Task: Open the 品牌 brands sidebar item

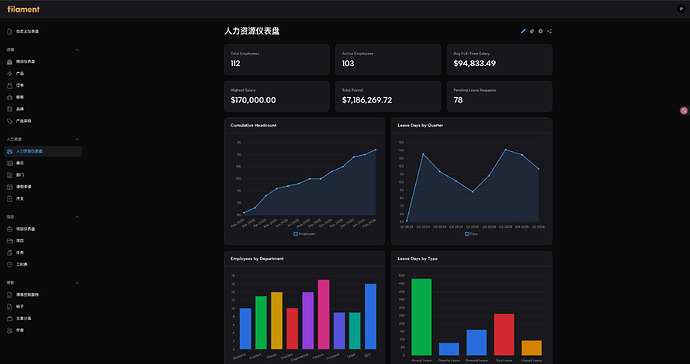Action: [43, 109]
